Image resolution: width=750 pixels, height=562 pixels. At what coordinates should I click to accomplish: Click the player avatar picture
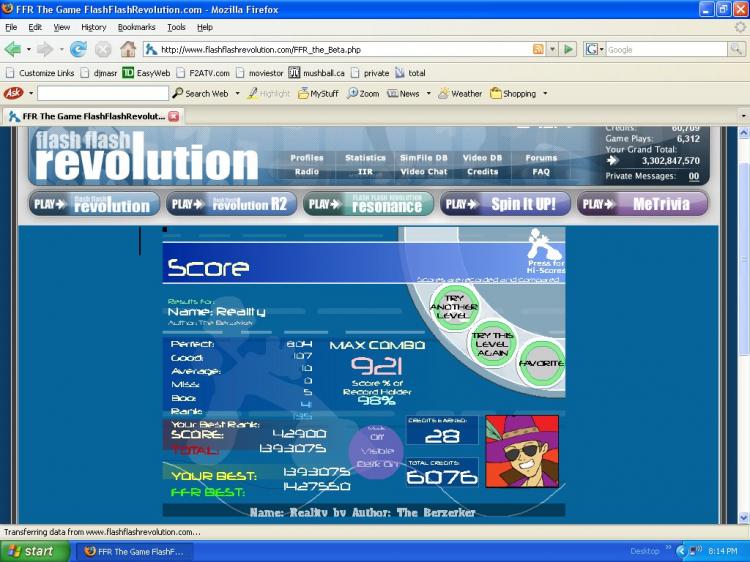[522, 451]
